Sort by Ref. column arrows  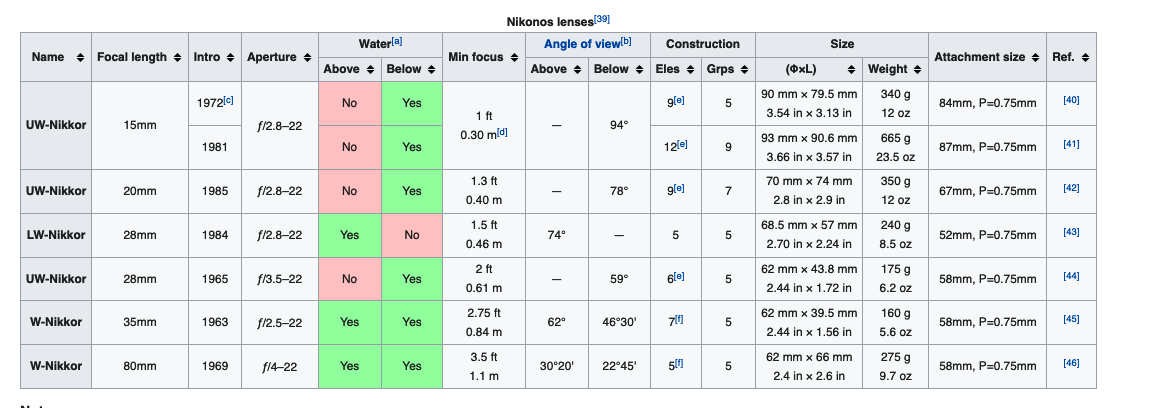pos(1085,57)
